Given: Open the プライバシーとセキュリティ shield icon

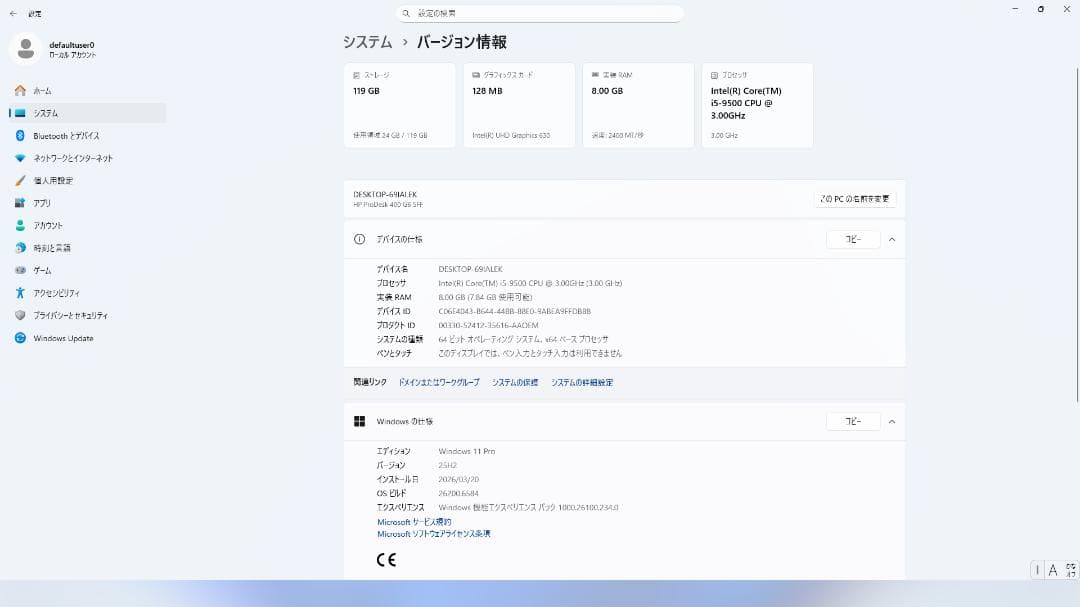Looking at the screenshot, I should click(20, 315).
